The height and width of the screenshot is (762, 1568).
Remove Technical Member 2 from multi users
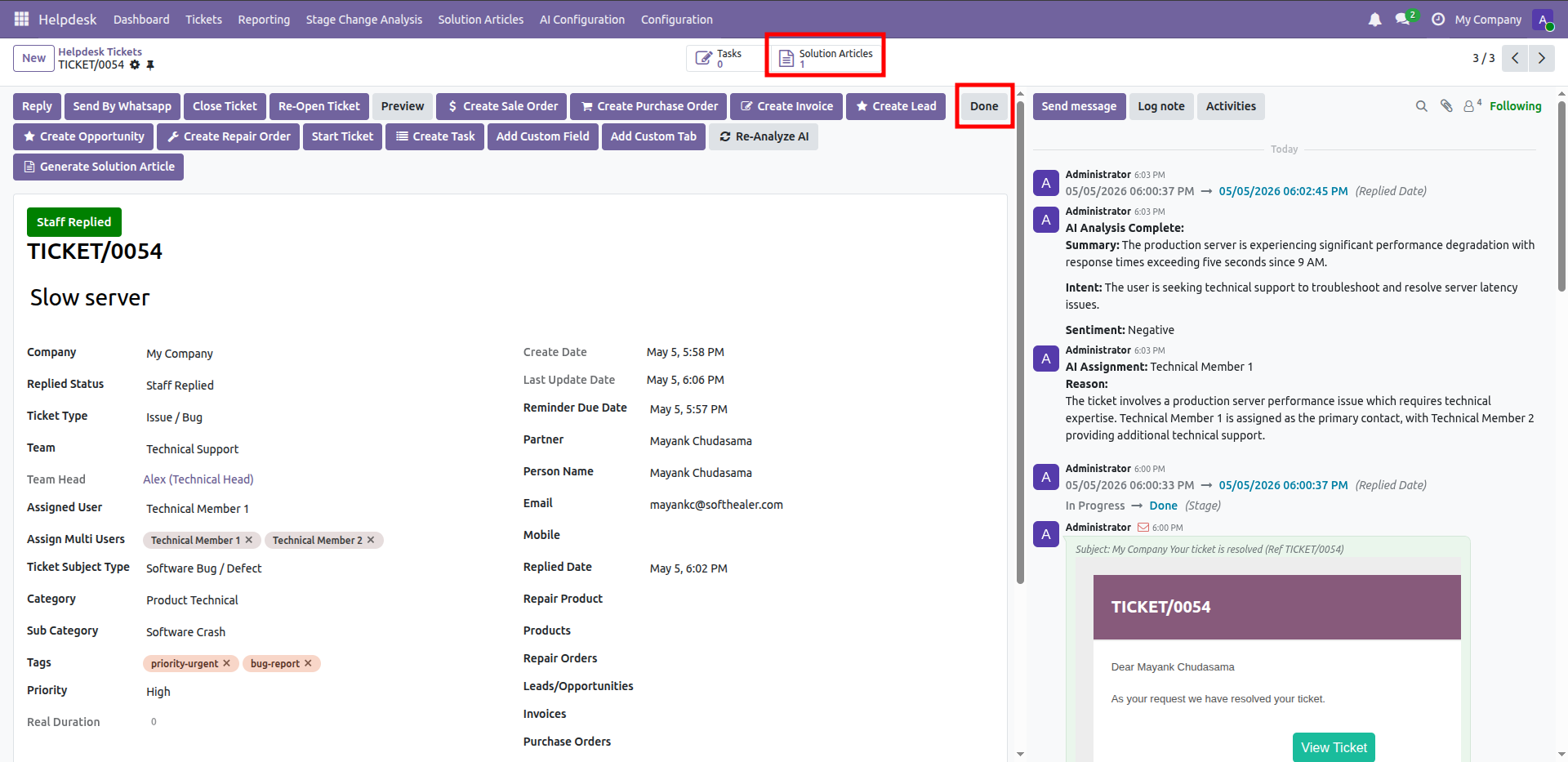pos(371,540)
